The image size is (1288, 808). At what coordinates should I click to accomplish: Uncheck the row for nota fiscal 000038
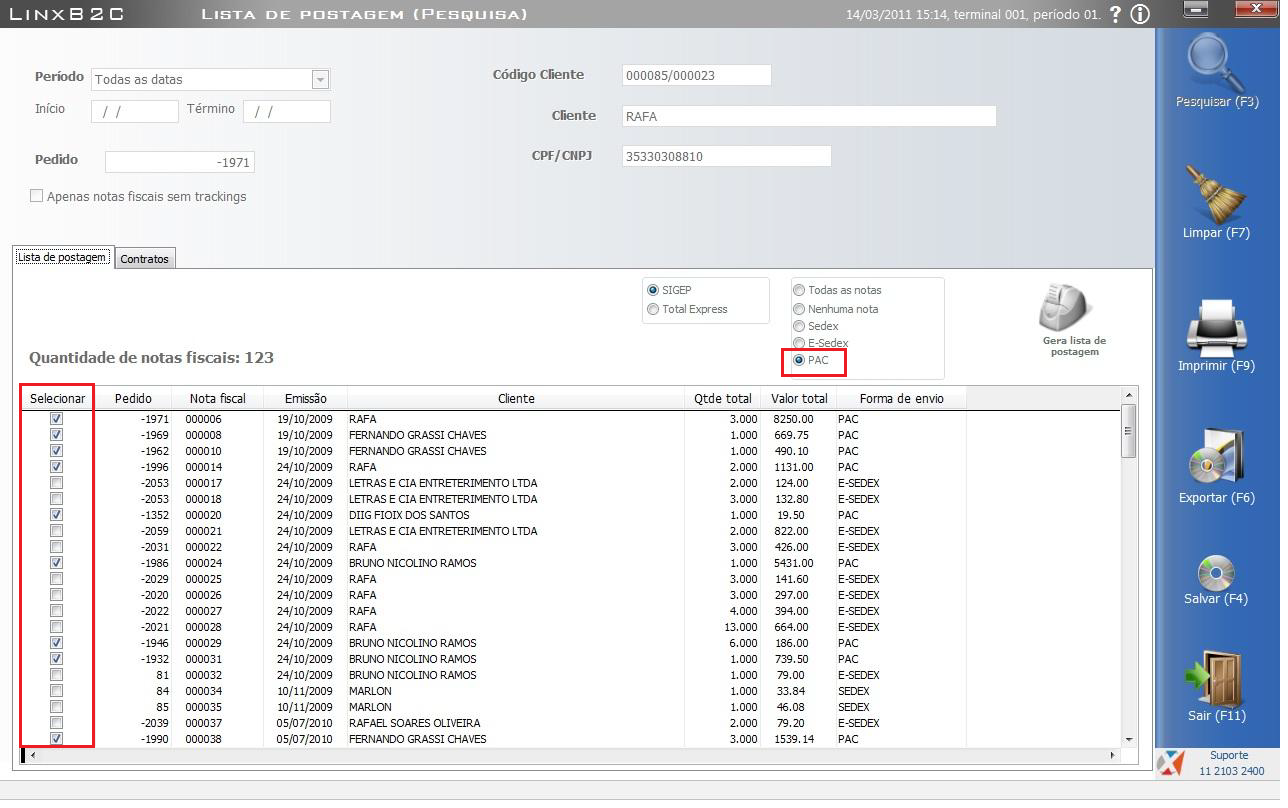click(57, 739)
